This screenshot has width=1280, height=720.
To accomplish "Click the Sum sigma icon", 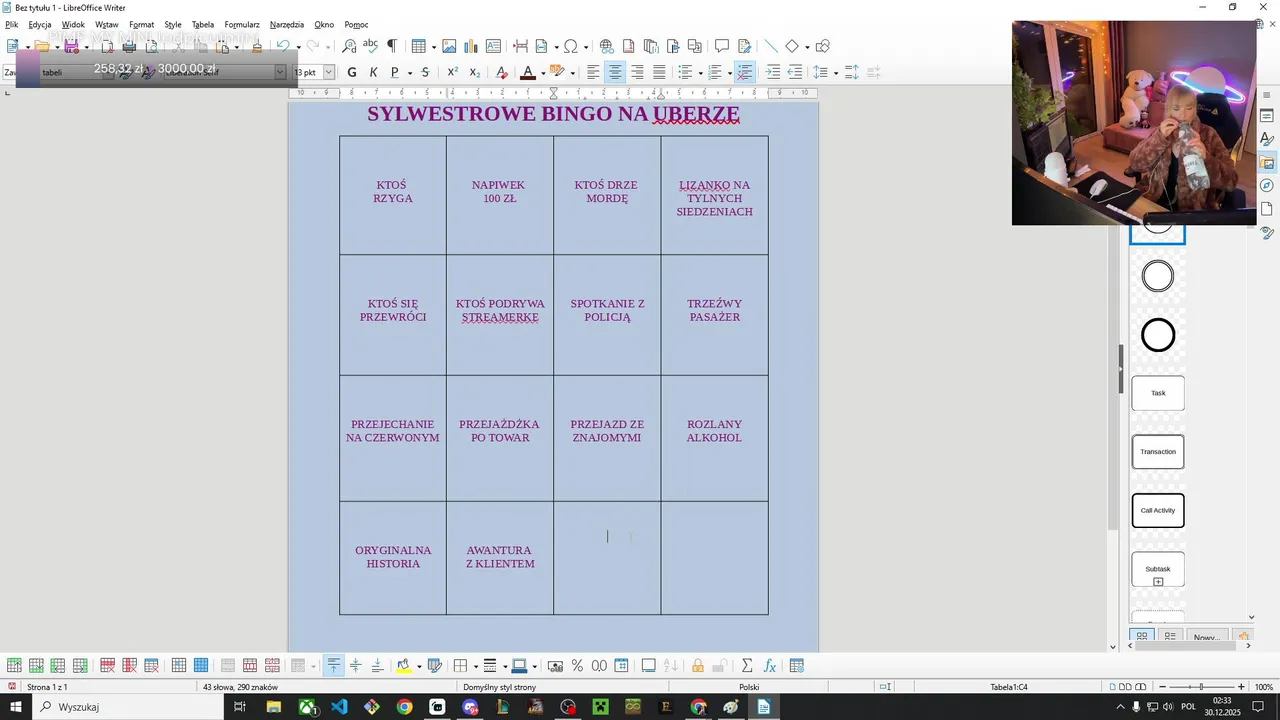I will pyautogui.click(x=746, y=665).
